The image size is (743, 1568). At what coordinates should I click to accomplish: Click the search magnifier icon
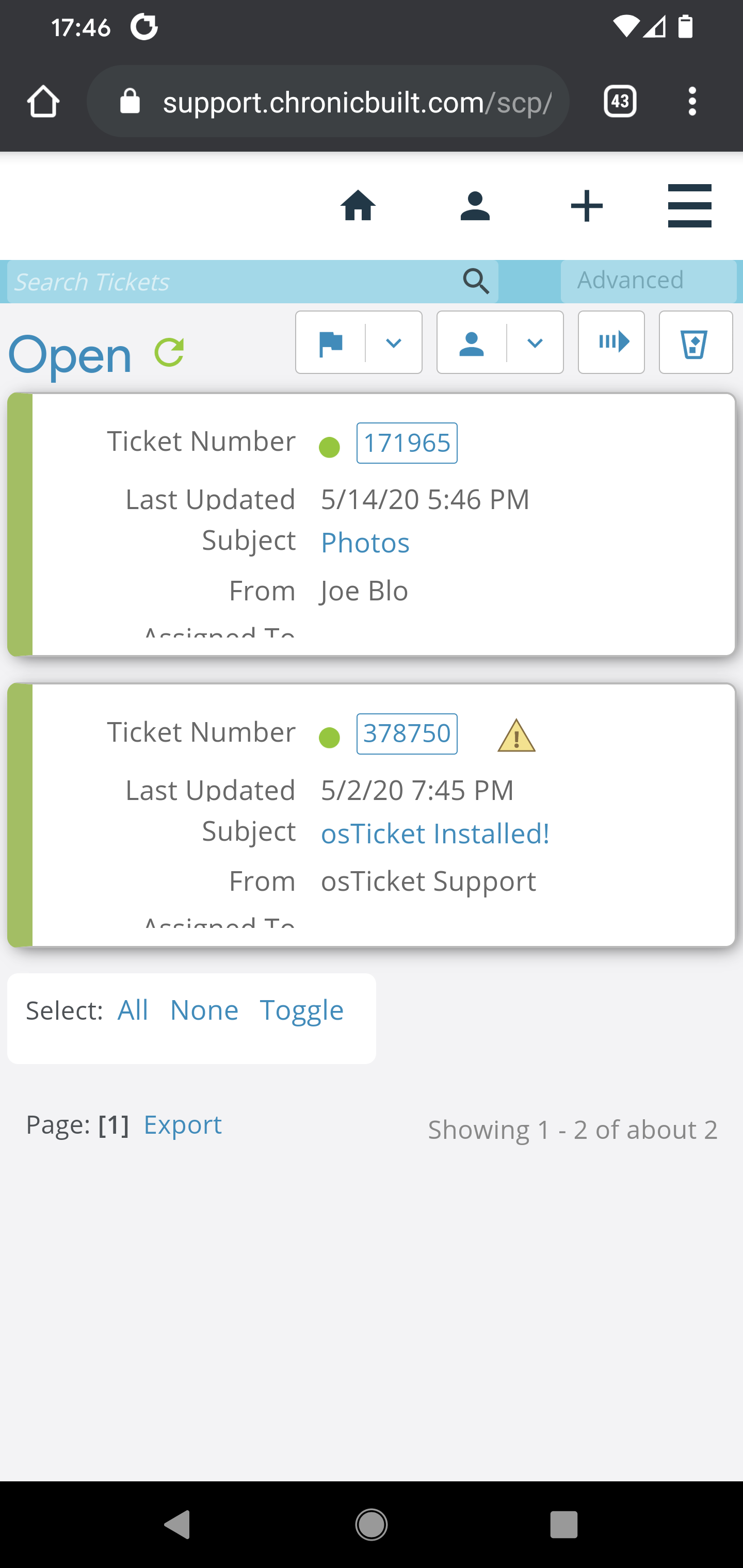[x=476, y=281]
